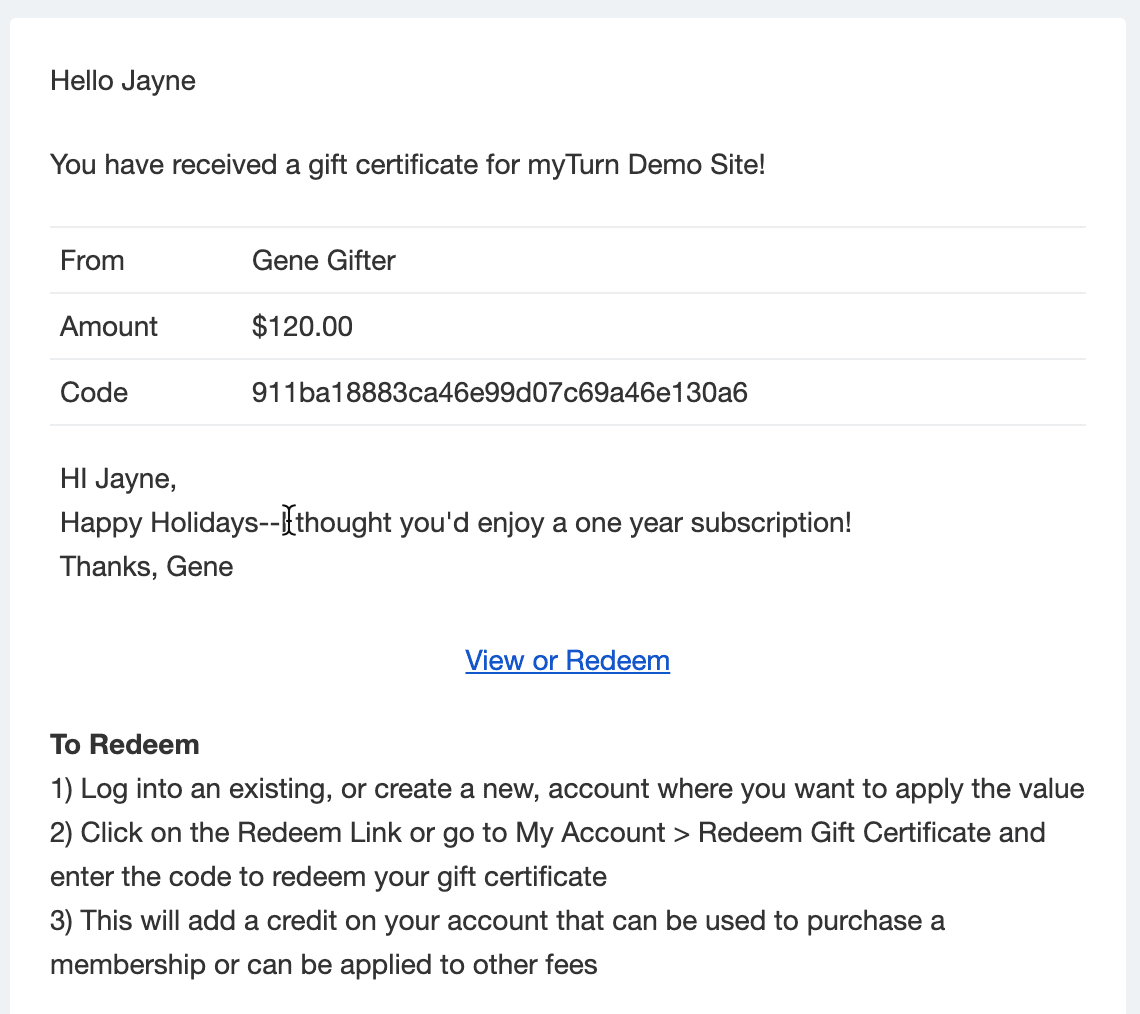This screenshot has width=1140, height=1014.
Task: Click step 3 about account credit
Action: point(497,942)
